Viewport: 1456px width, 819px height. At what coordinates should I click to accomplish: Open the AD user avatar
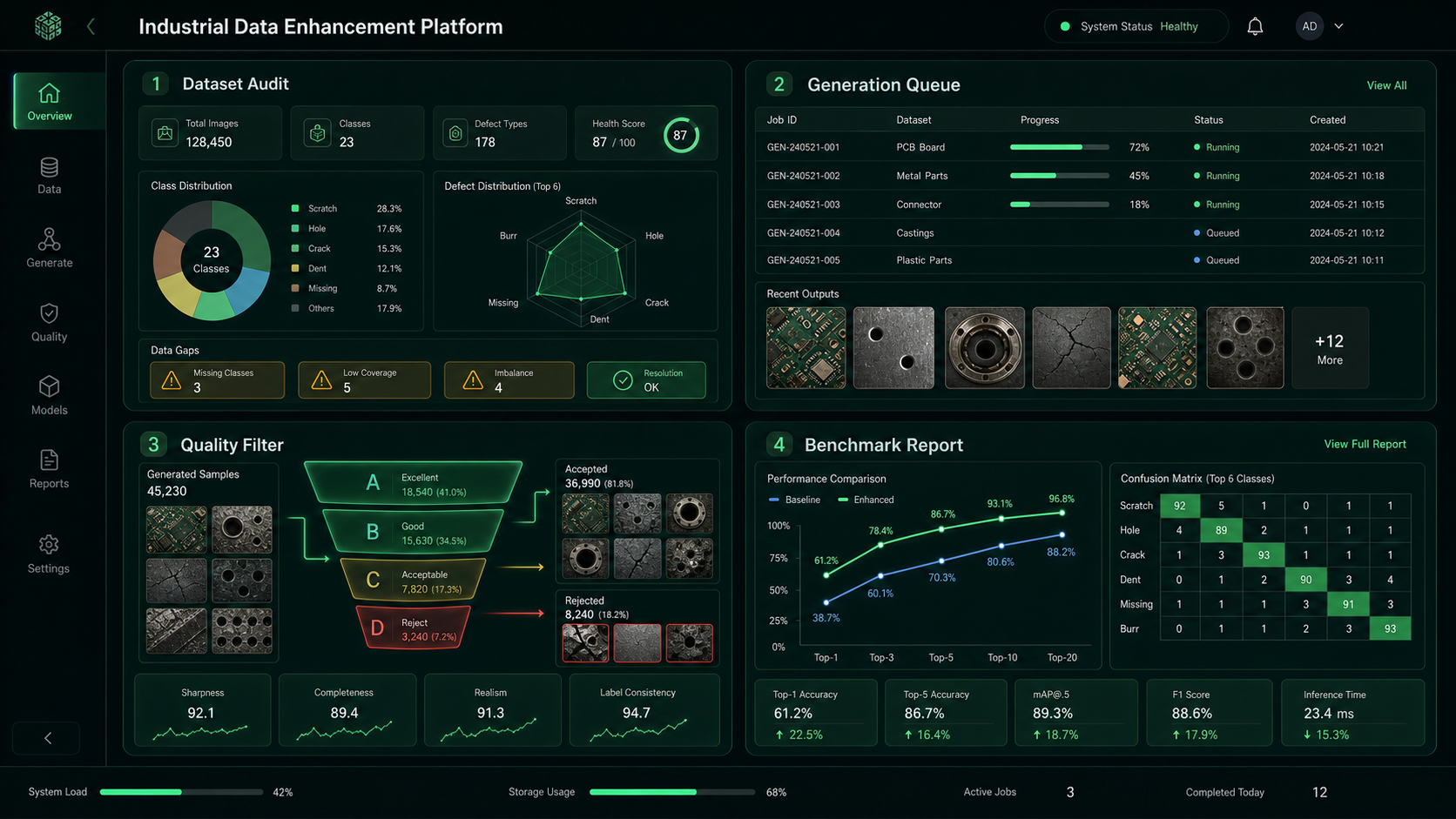tap(1310, 26)
